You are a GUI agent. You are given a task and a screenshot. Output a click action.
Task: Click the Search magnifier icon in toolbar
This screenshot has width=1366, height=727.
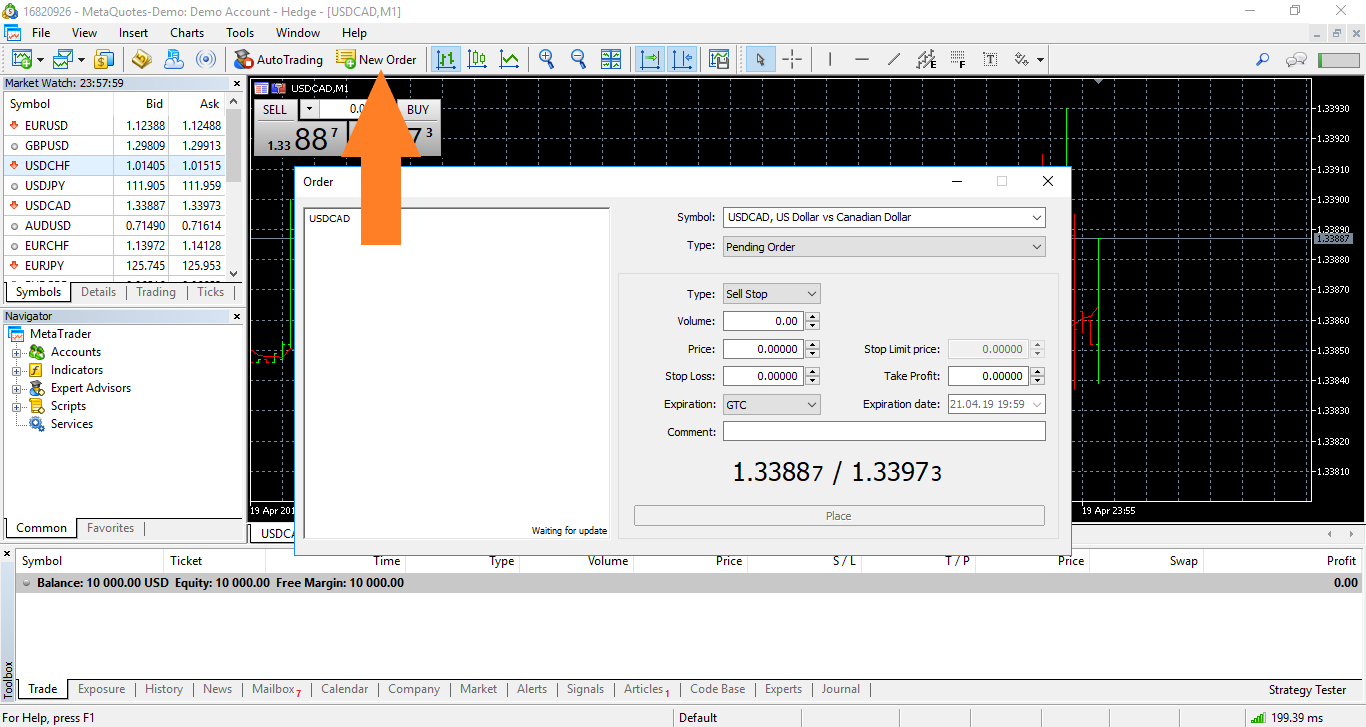(1262, 59)
